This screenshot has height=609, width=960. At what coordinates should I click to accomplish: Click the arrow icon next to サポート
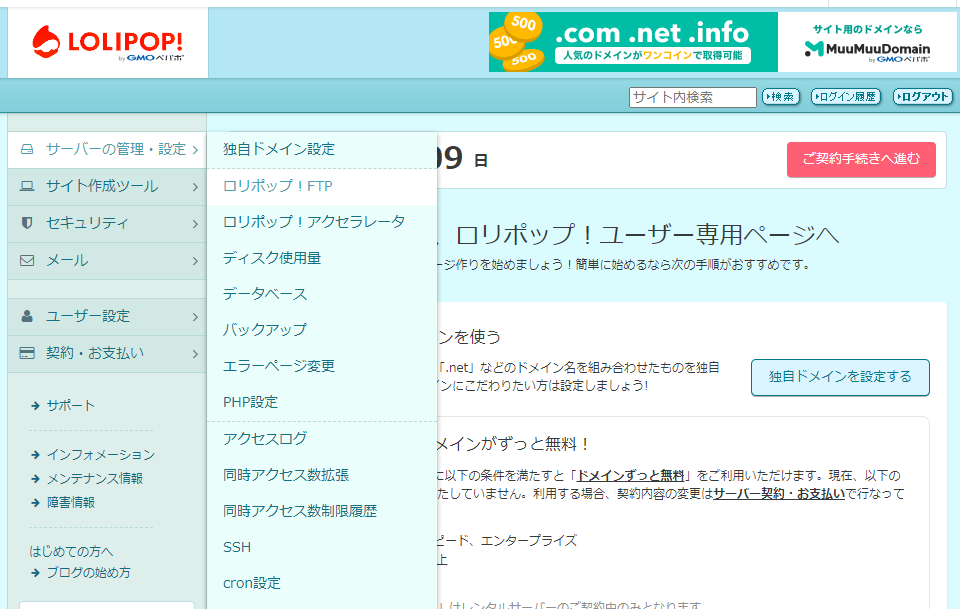tap(36, 406)
